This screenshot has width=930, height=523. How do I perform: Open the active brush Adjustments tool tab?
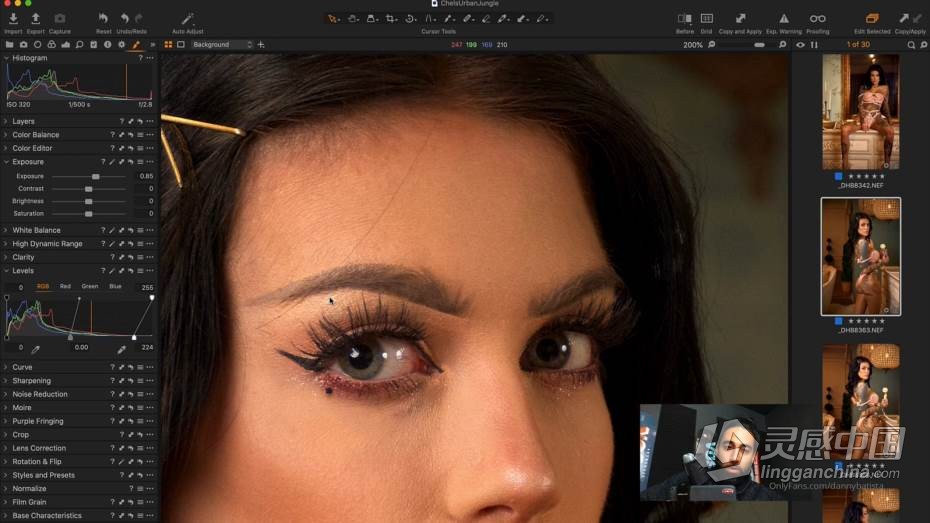coord(136,44)
